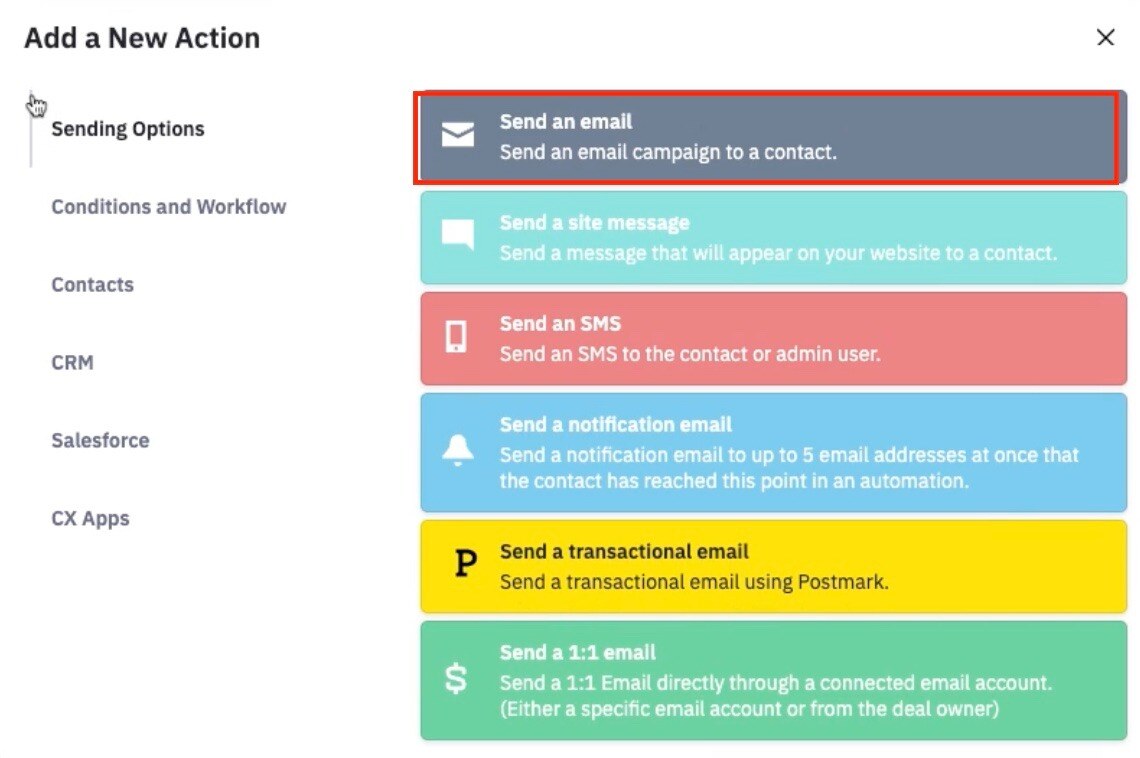
Task: Click the envelope icon for Send an email
Action: click(x=458, y=135)
